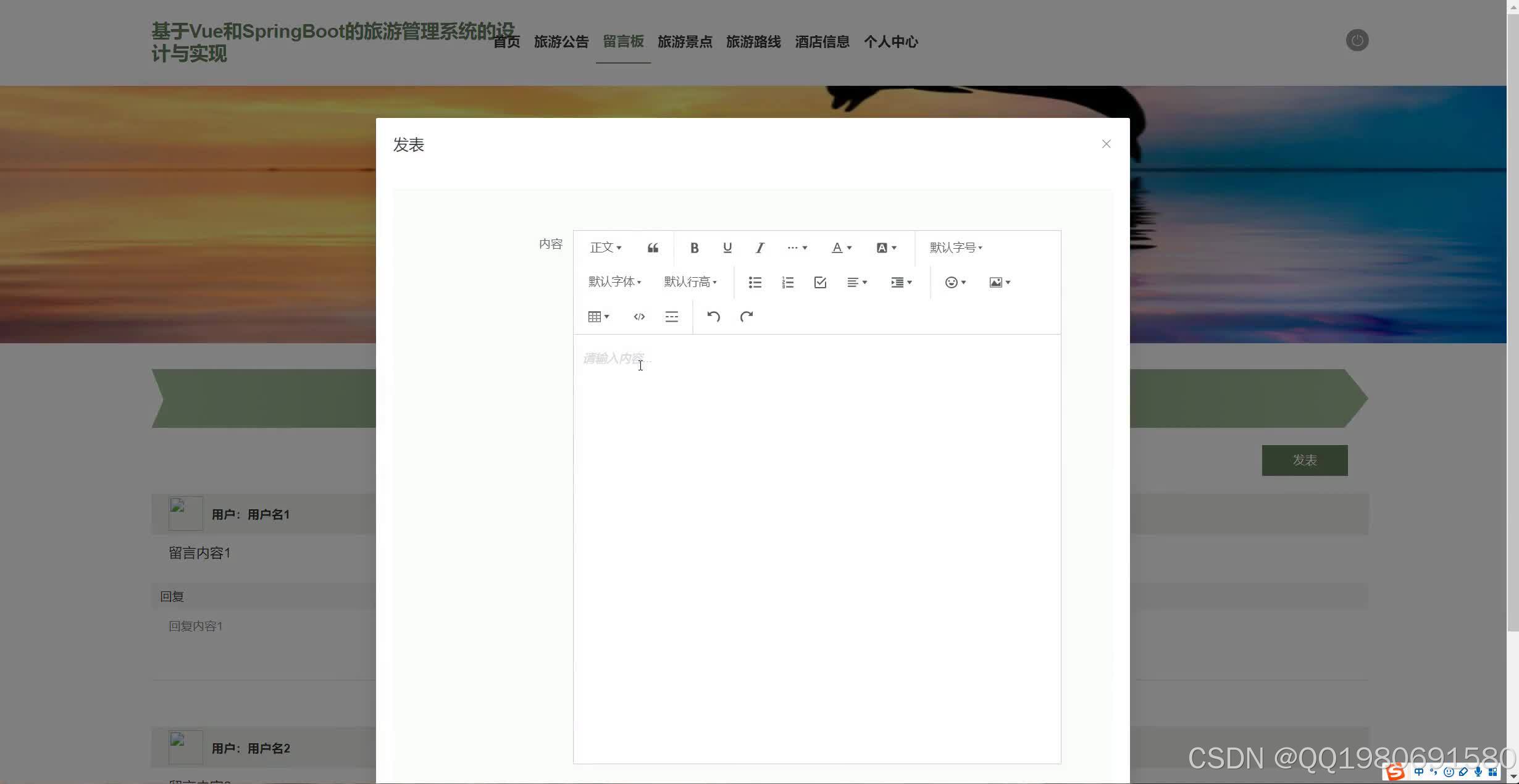Open the 酒店信息 menu item
The height and width of the screenshot is (784, 1519).
coord(822,42)
